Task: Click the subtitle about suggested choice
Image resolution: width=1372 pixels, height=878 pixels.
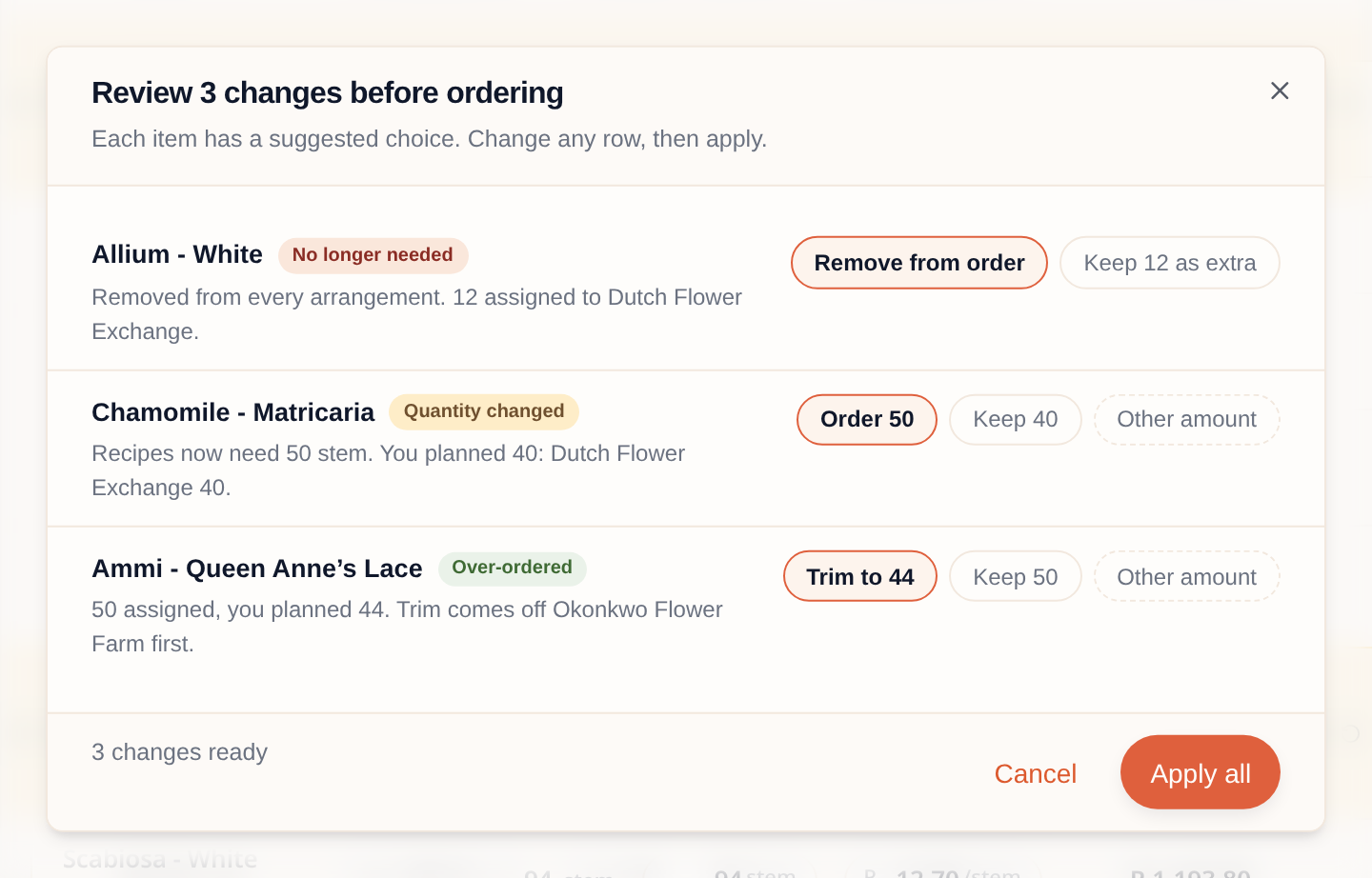Action: [x=430, y=139]
